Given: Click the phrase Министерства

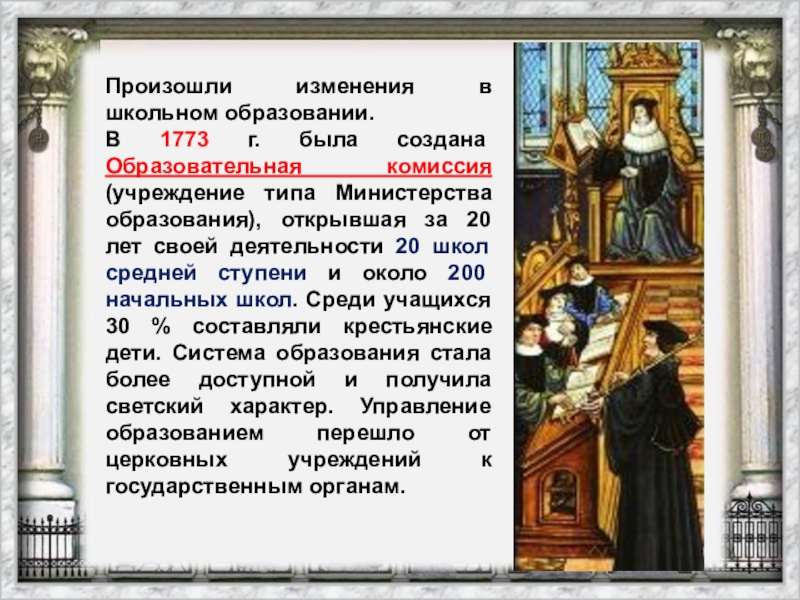Looking at the screenshot, I should 414,193.
